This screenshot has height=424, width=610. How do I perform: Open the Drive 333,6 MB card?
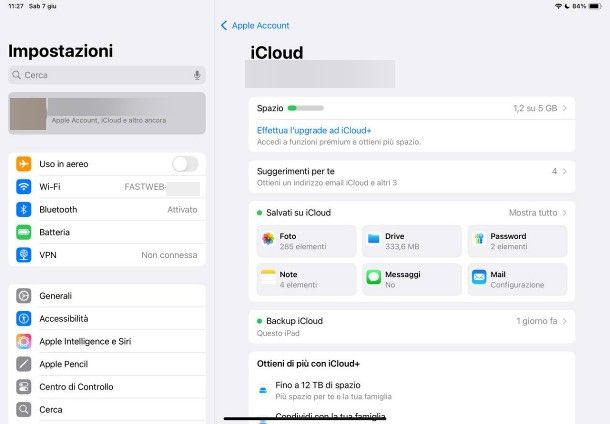coord(412,241)
